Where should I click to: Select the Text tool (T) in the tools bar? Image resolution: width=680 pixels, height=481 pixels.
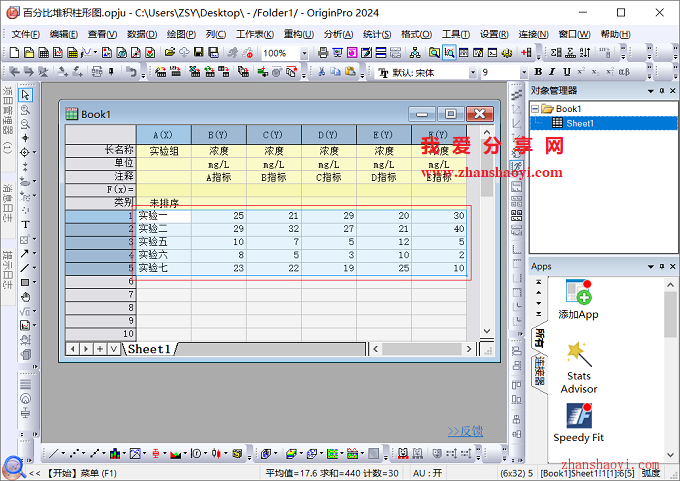[x=25, y=225]
